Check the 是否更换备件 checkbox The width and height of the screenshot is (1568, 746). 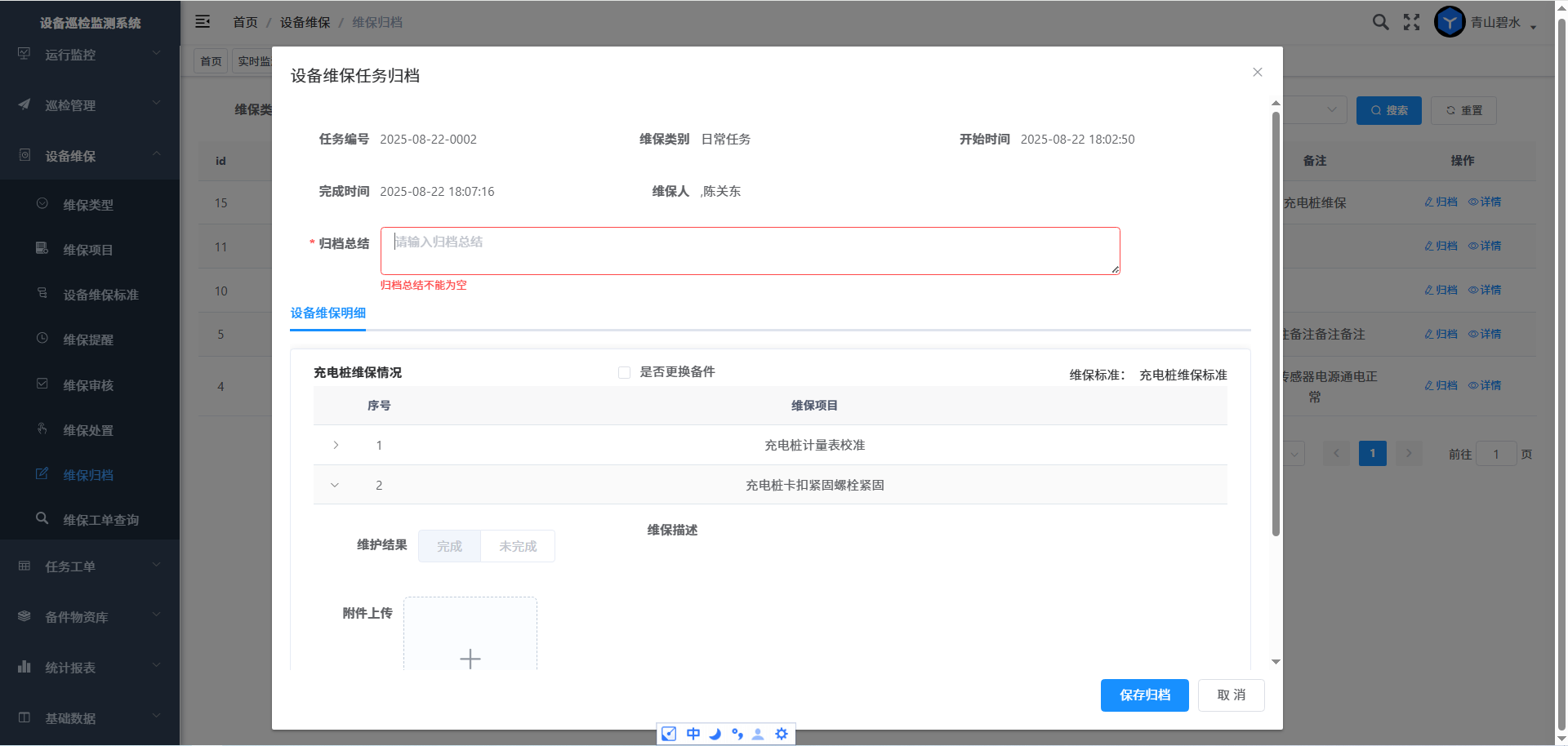coord(625,373)
